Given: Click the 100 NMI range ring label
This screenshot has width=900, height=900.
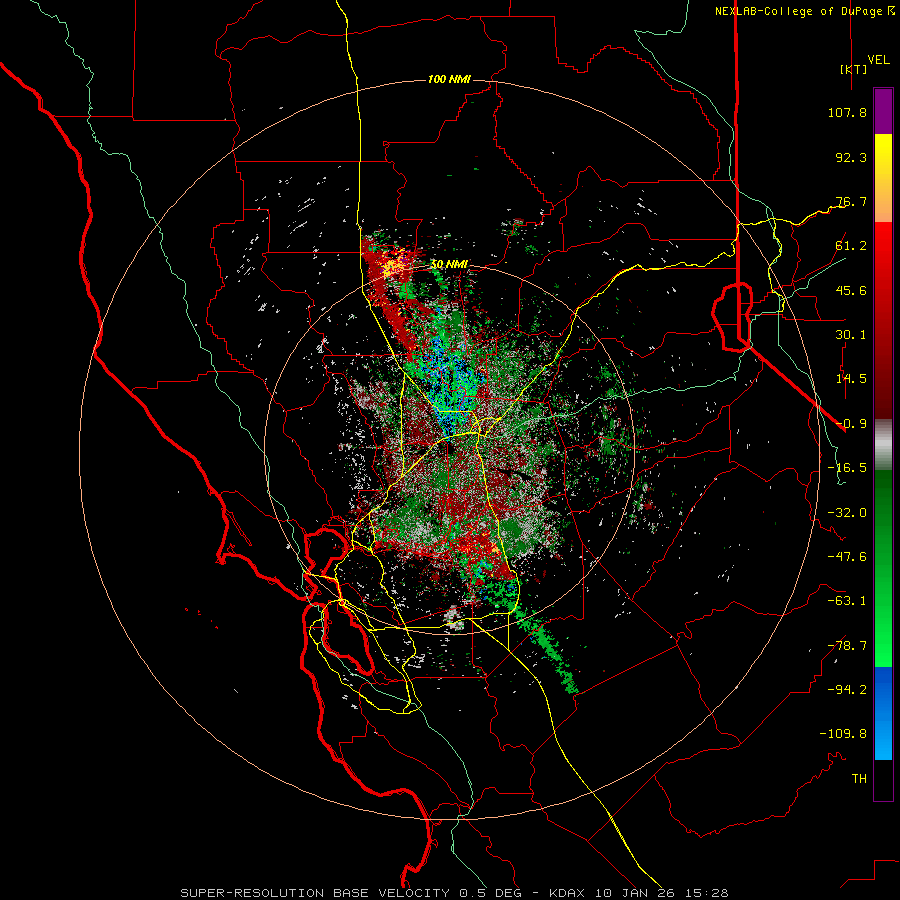Looking at the screenshot, I should click(449, 79).
